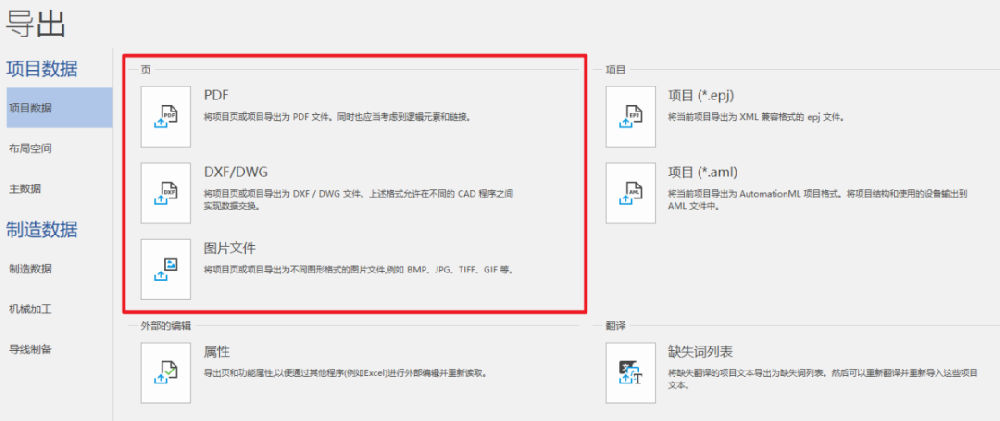
Task: Click the DXF/DWG export icon
Action: pos(166,193)
